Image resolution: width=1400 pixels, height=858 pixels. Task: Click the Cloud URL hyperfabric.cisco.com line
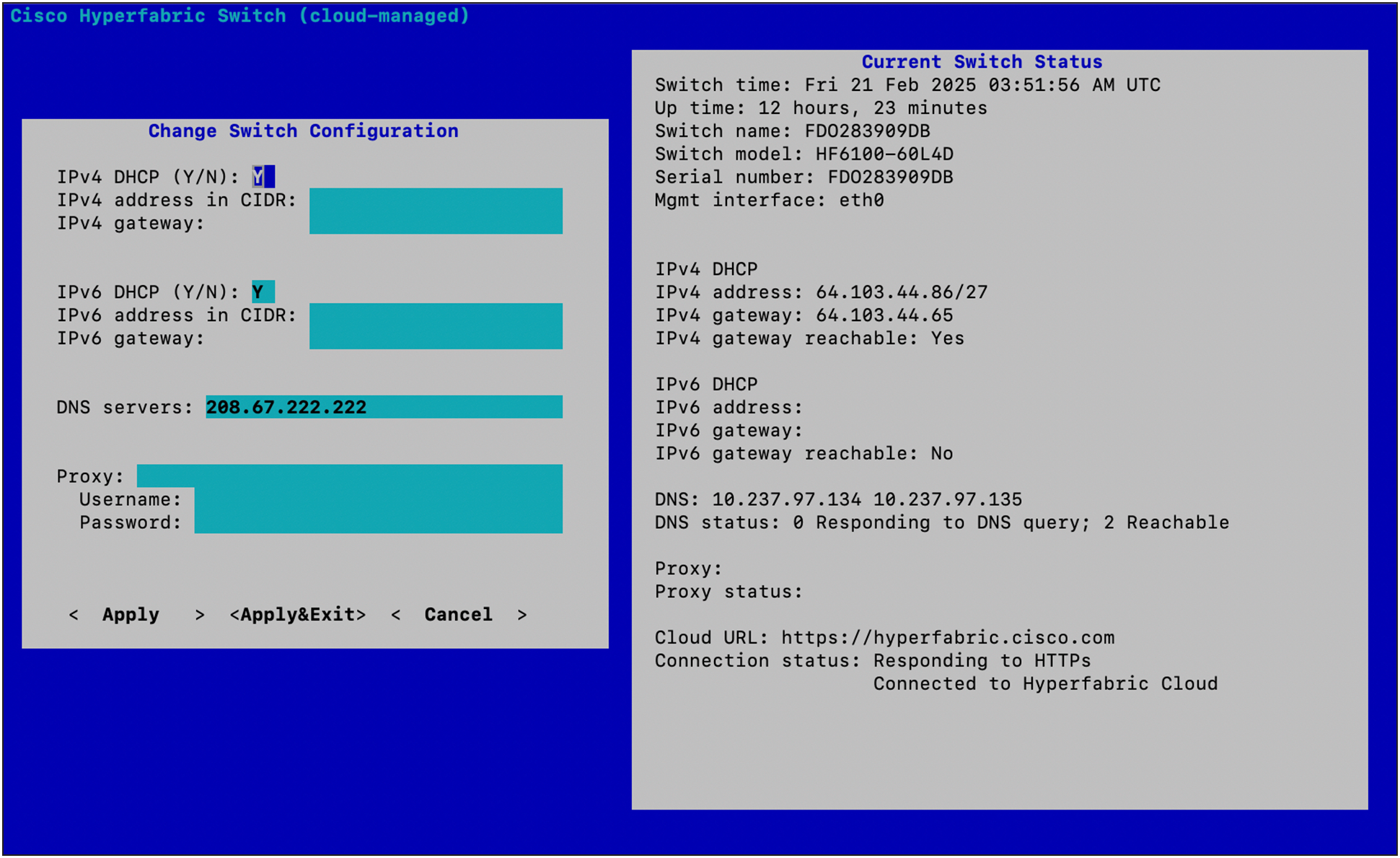885,638
